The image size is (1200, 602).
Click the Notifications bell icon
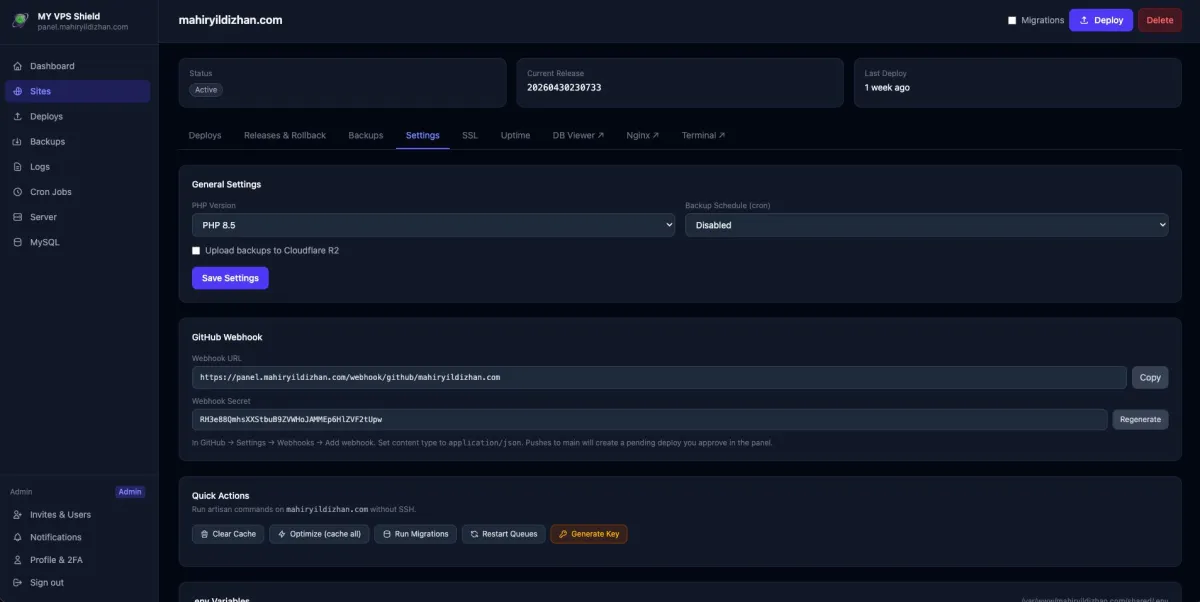18,537
